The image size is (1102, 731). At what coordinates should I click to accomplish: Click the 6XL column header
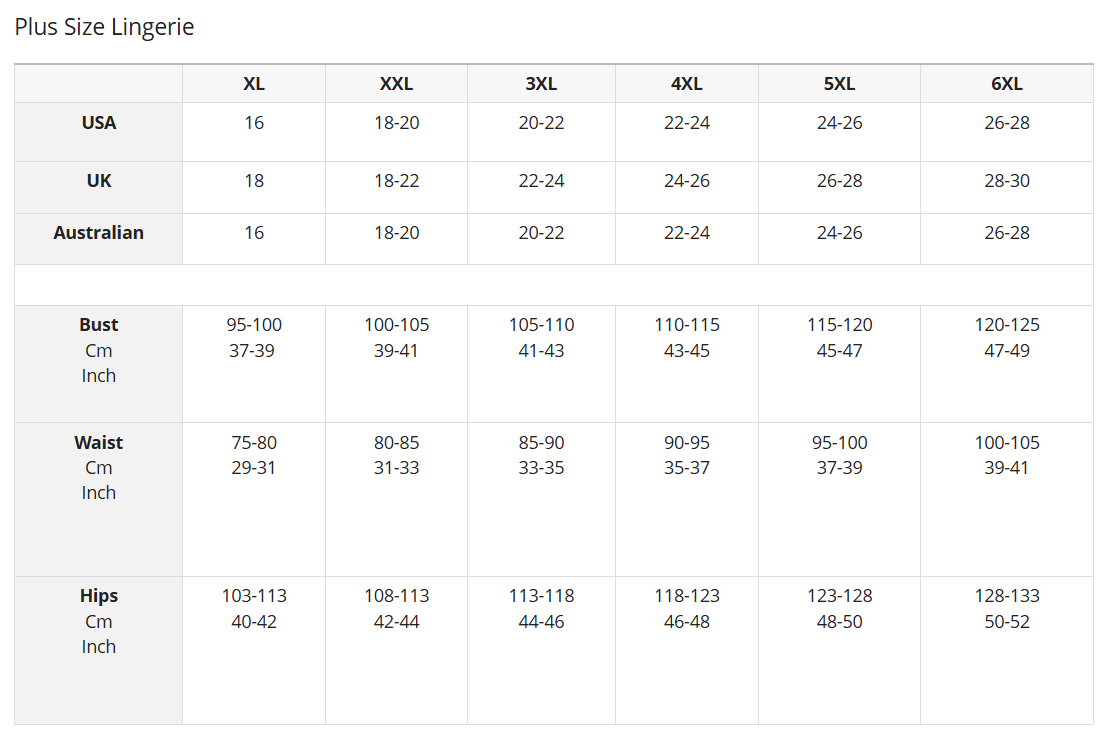coord(1006,84)
